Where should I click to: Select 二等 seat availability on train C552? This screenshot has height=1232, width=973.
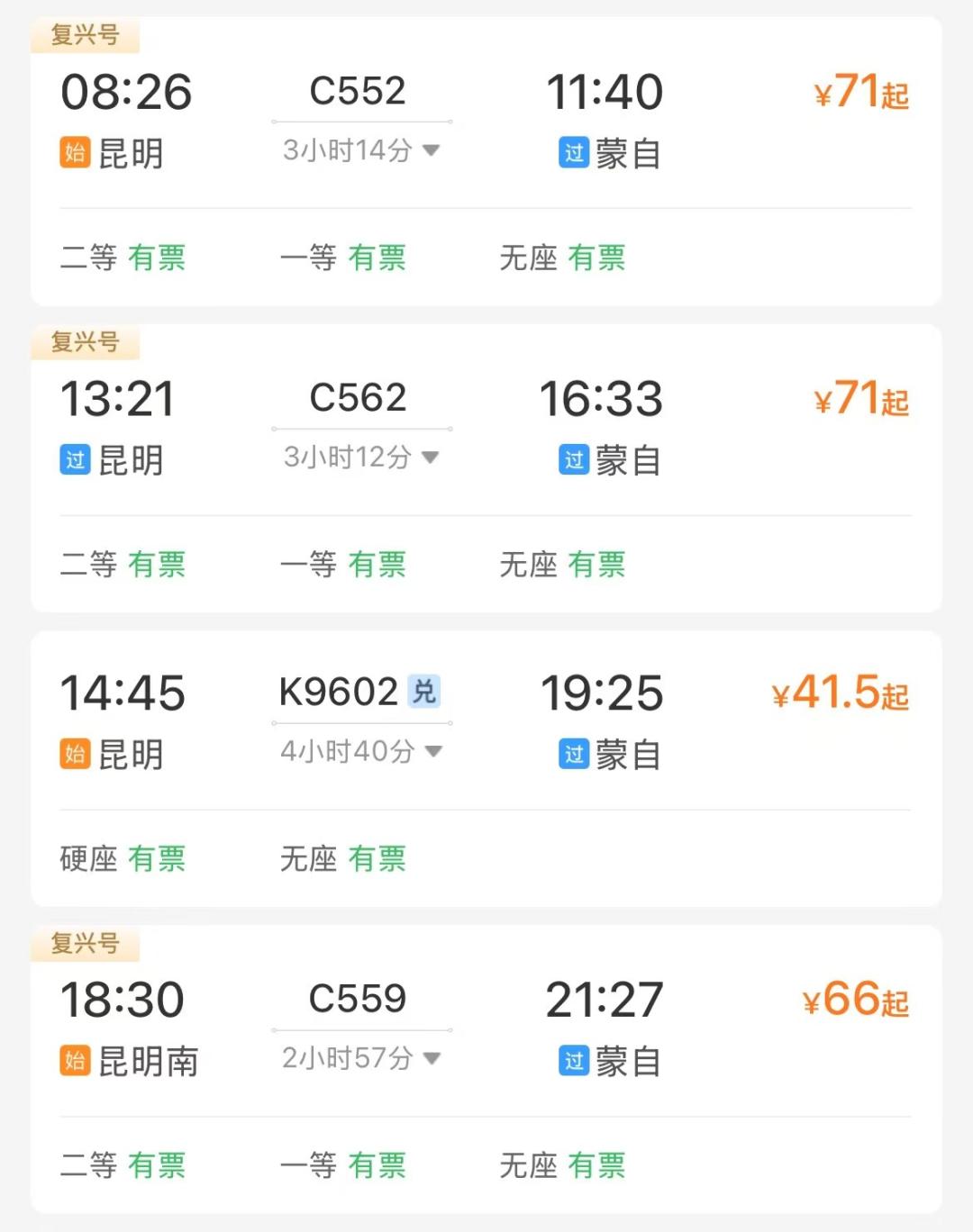123,258
